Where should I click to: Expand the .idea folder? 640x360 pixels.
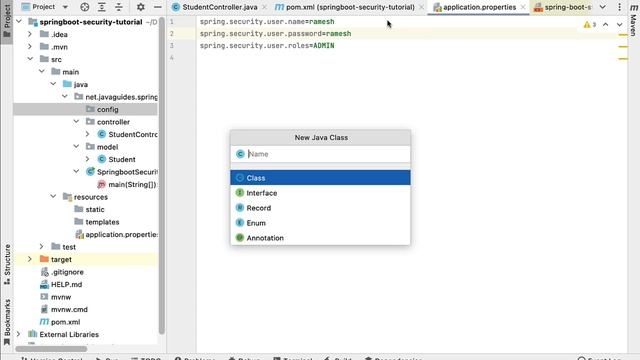[30, 34]
